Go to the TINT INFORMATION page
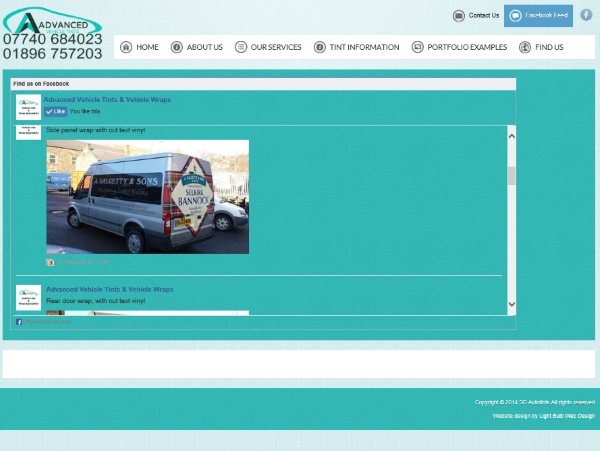The height and width of the screenshot is (451, 600). click(x=364, y=47)
